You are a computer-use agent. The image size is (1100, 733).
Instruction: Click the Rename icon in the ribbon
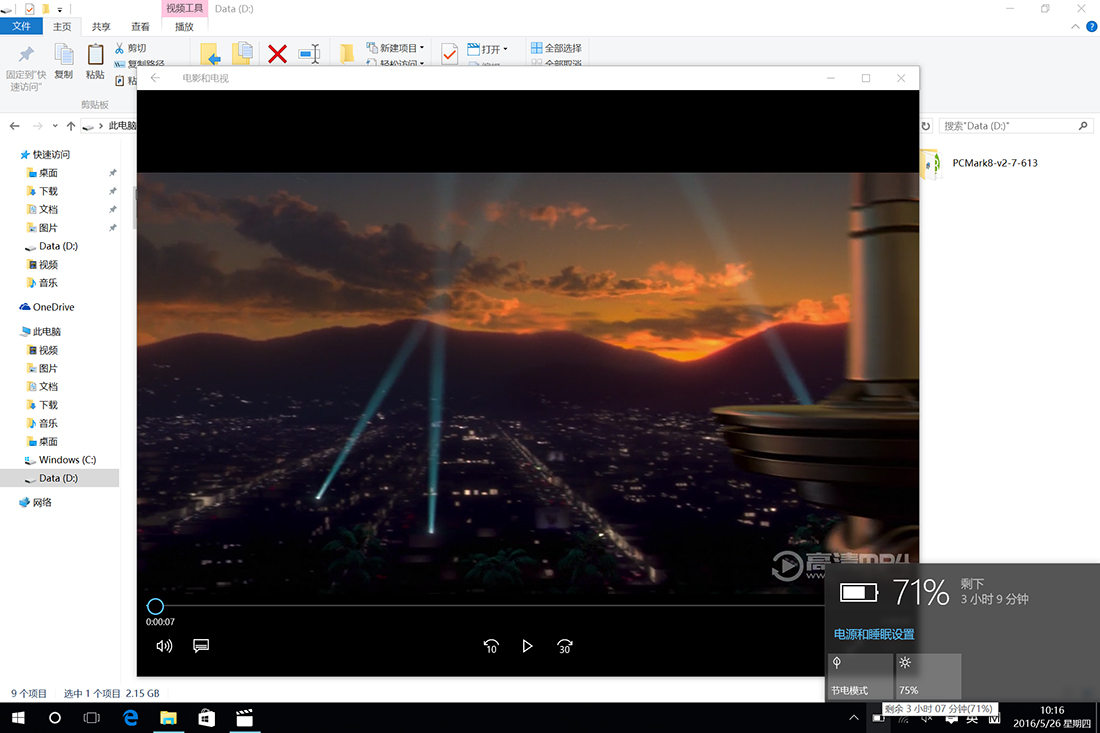[309, 54]
